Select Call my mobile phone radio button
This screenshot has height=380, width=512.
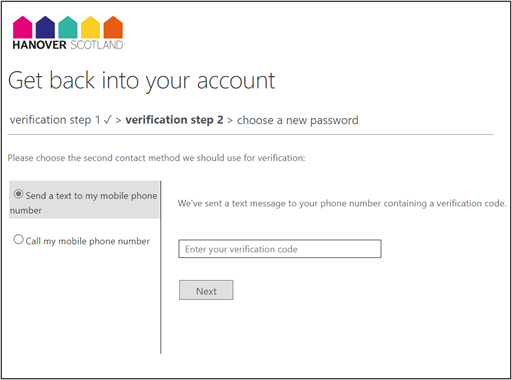pyautogui.click(x=18, y=239)
